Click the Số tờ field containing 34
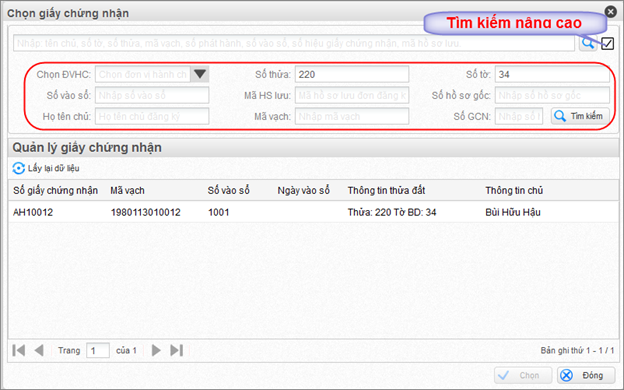Viewport: 624px width, 390px height. coord(552,74)
